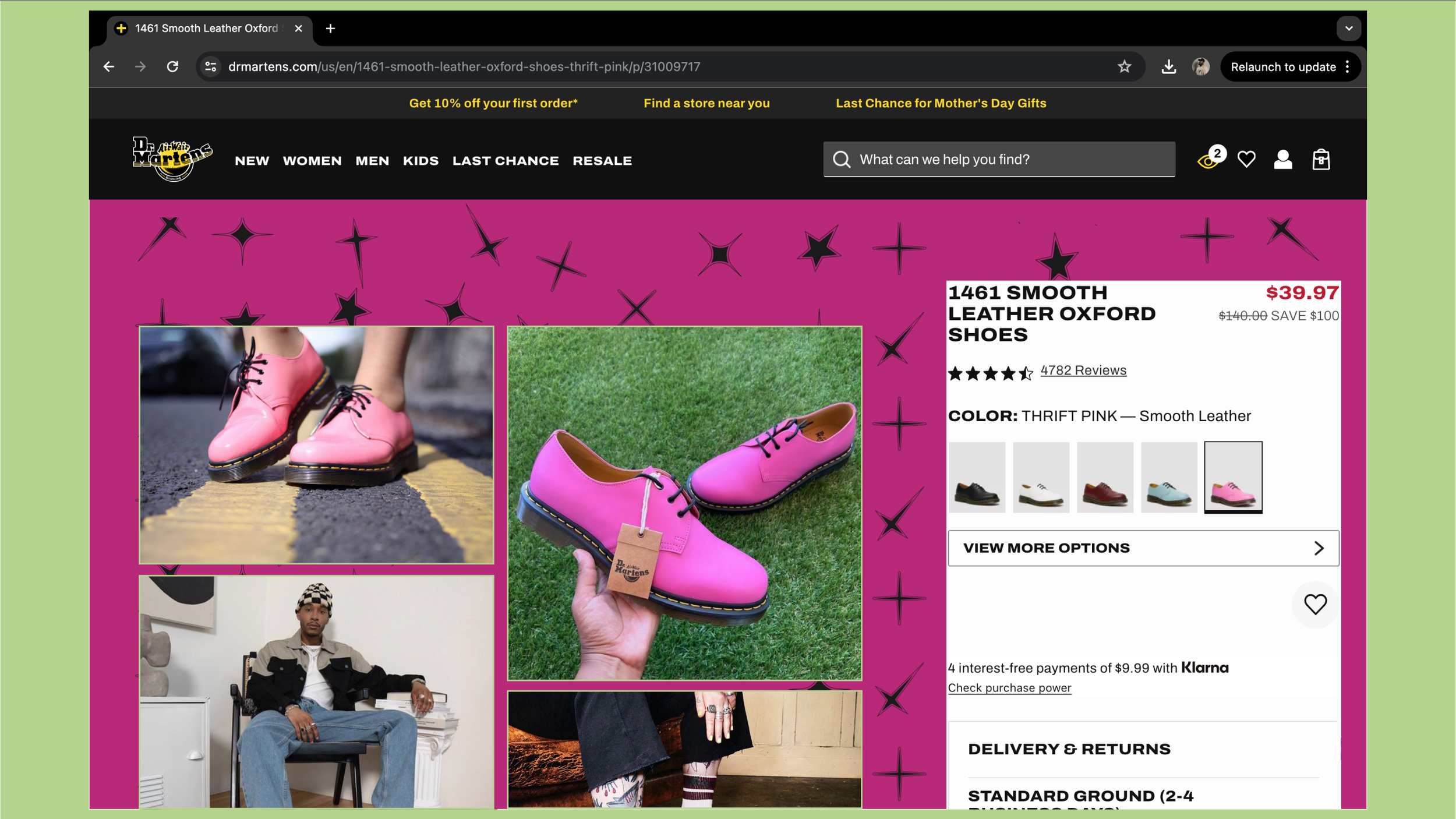Open photo of pink shoes on the road

(316, 445)
